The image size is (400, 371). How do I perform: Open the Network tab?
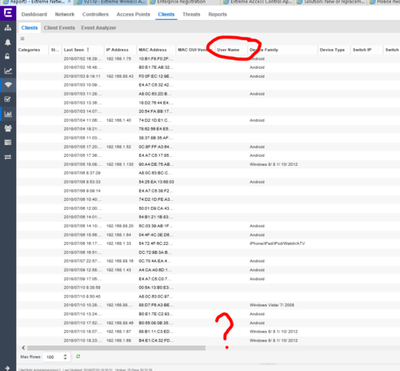click(x=65, y=14)
